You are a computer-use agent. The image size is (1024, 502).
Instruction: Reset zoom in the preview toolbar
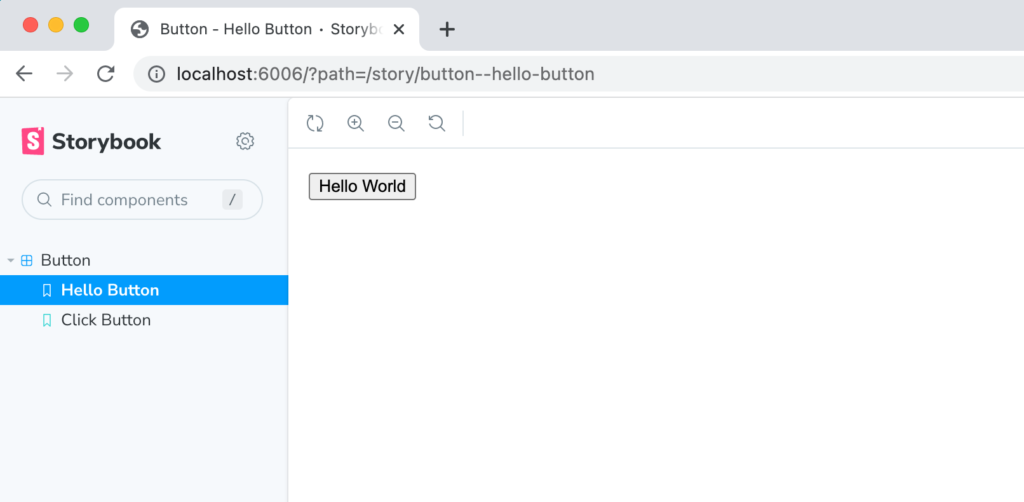tap(437, 123)
